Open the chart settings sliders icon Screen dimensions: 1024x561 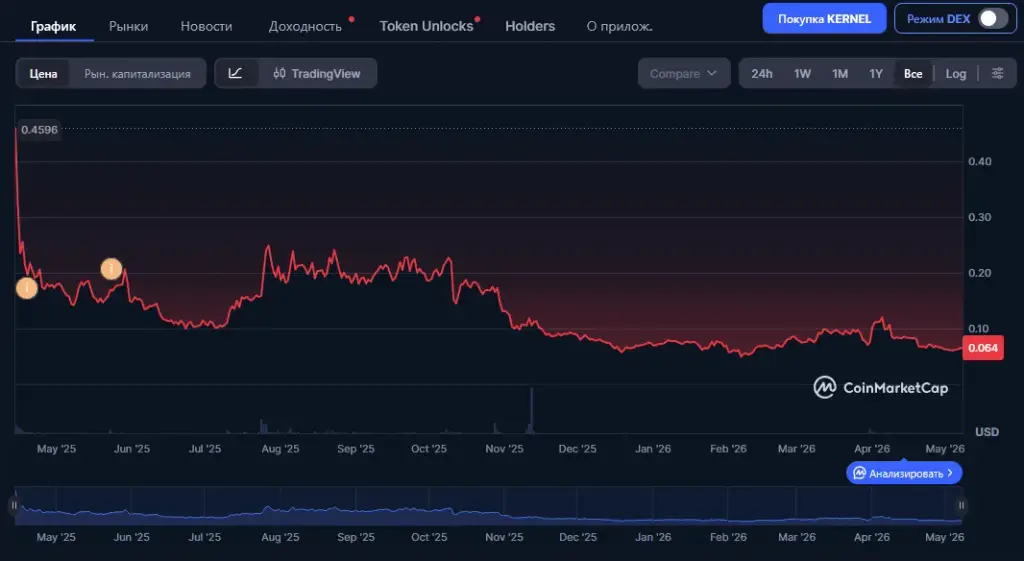997,73
